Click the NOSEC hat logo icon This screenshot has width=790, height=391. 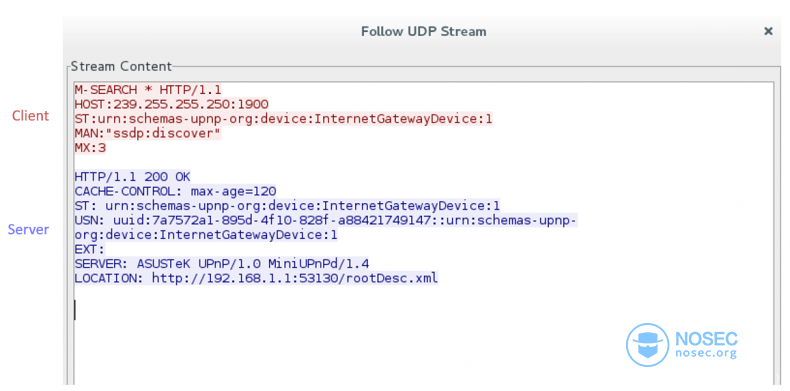tap(647, 345)
